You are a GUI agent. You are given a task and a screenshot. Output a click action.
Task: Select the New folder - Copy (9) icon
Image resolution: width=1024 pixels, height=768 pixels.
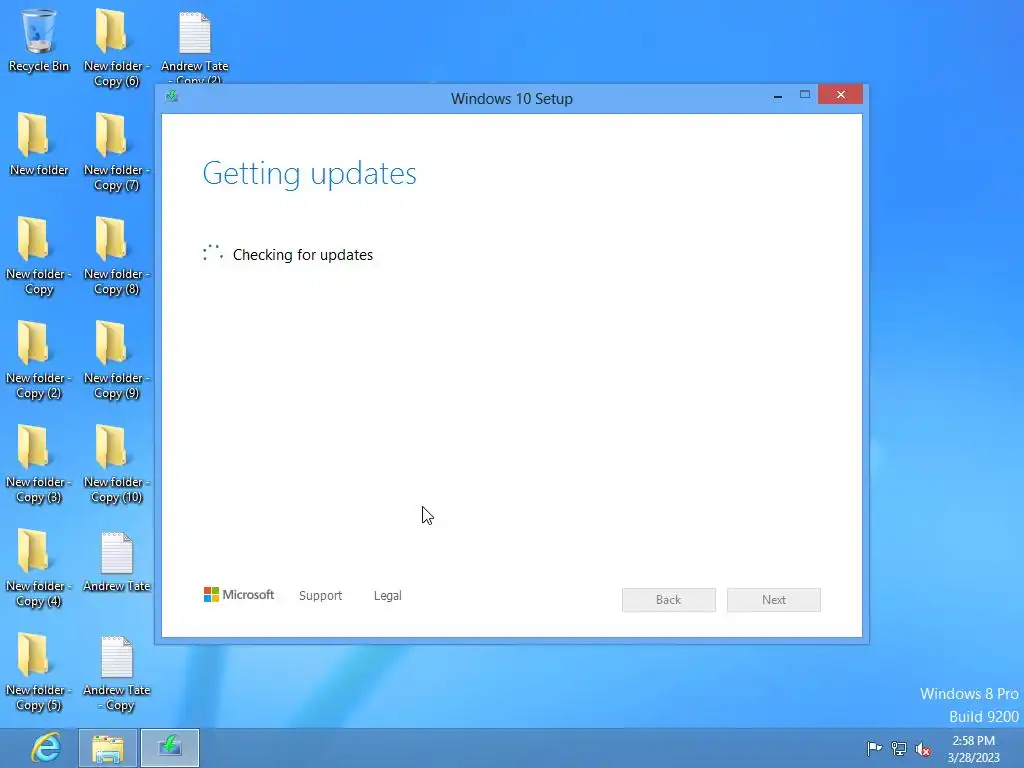116,359
